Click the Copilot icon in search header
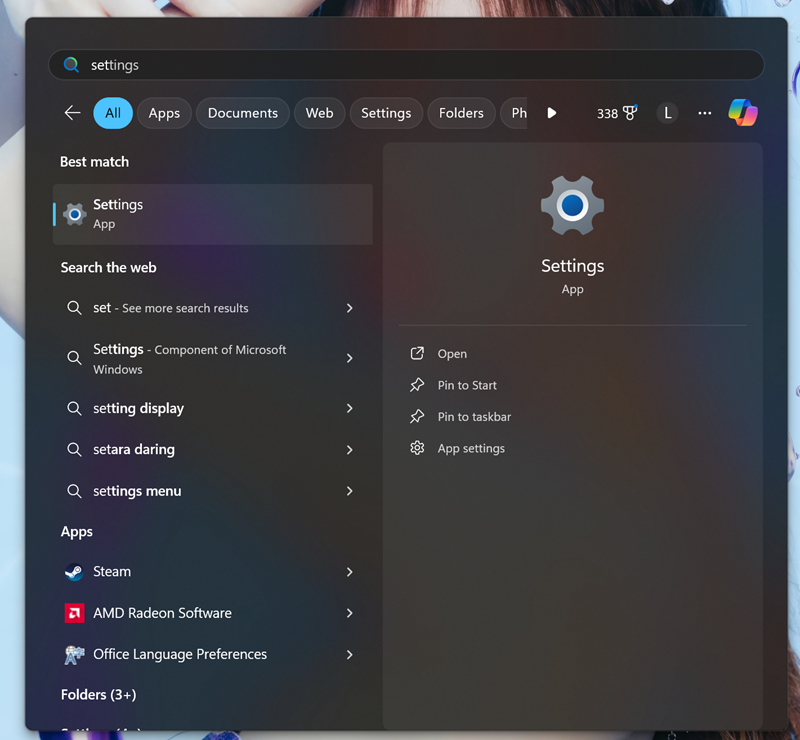The height and width of the screenshot is (740, 800). tap(742, 113)
